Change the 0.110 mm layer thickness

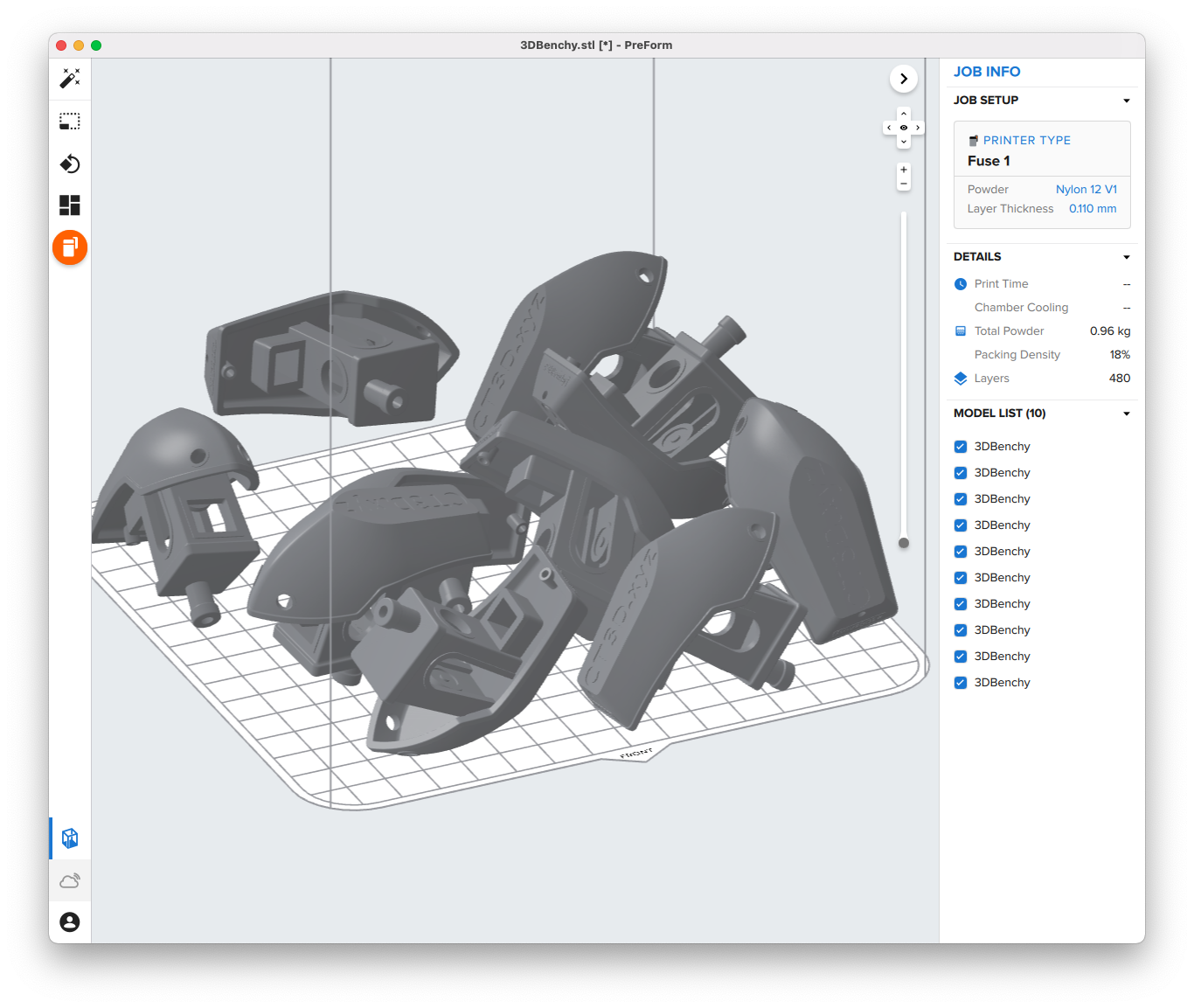point(1093,209)
